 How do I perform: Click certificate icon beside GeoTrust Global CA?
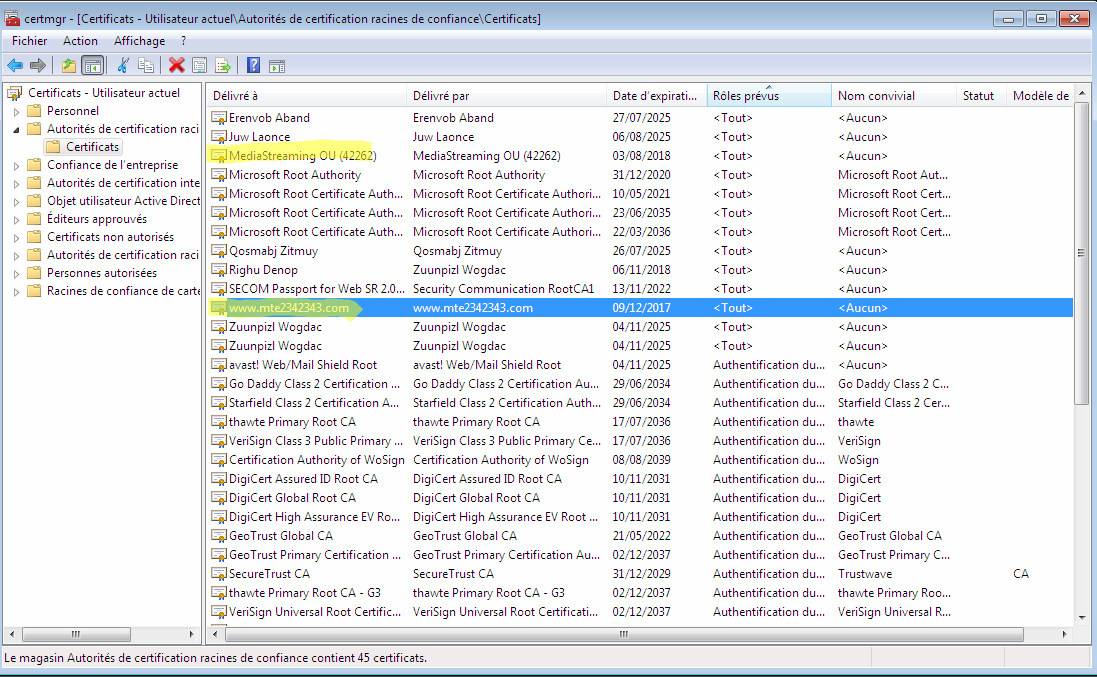pyautogui.click(x=219, y=536)
